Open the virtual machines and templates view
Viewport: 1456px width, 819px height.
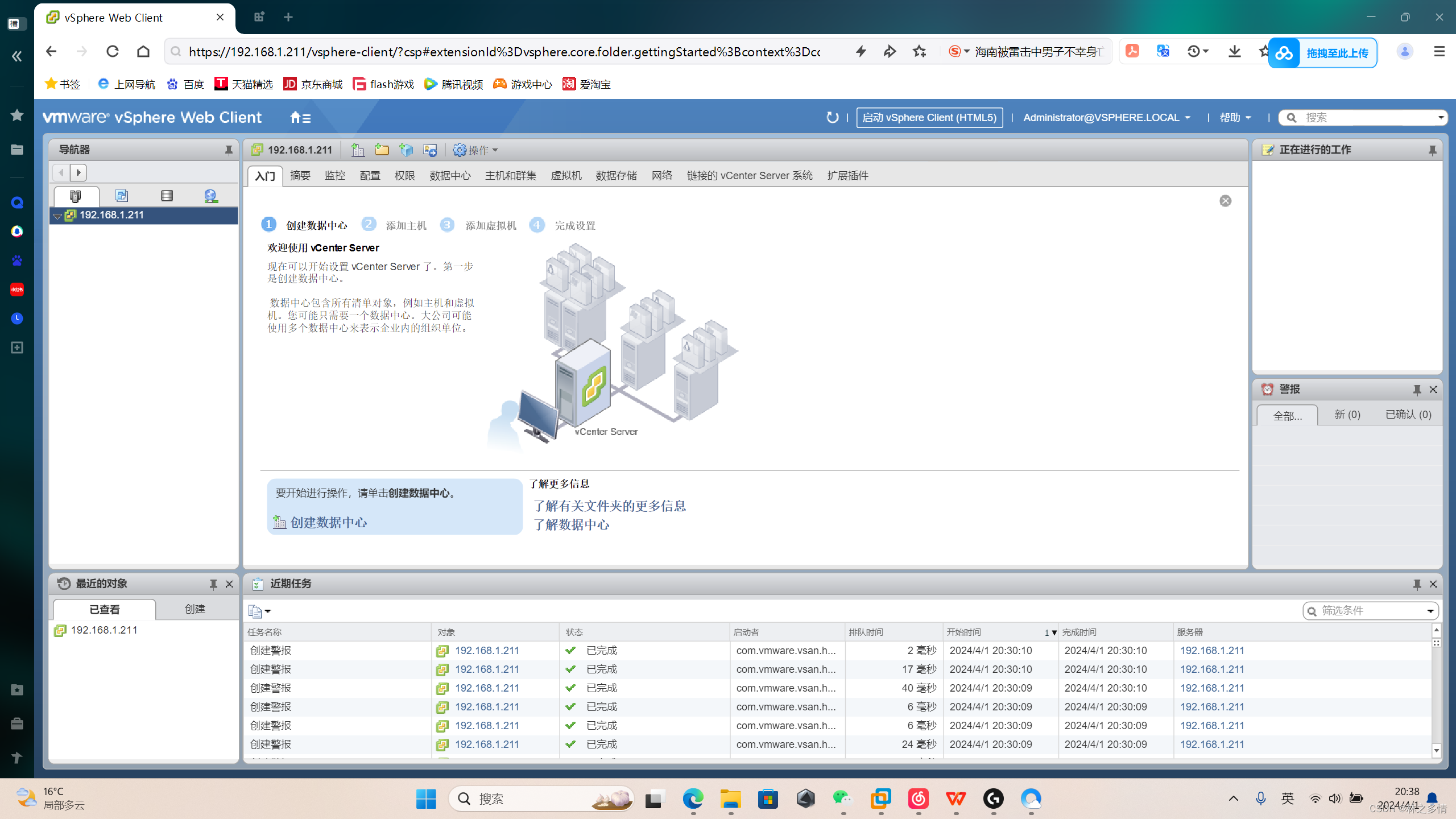click(x=121, y=196)
